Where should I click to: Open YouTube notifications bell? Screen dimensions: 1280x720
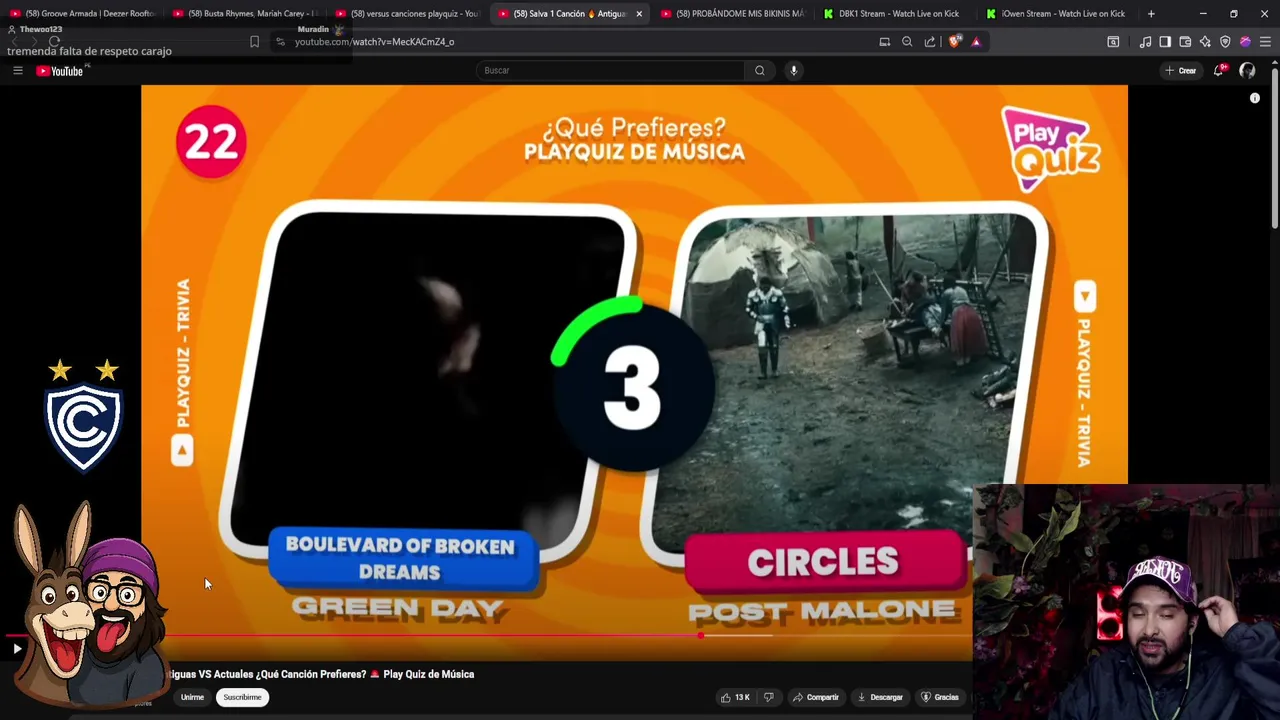tap(1218, 70)
